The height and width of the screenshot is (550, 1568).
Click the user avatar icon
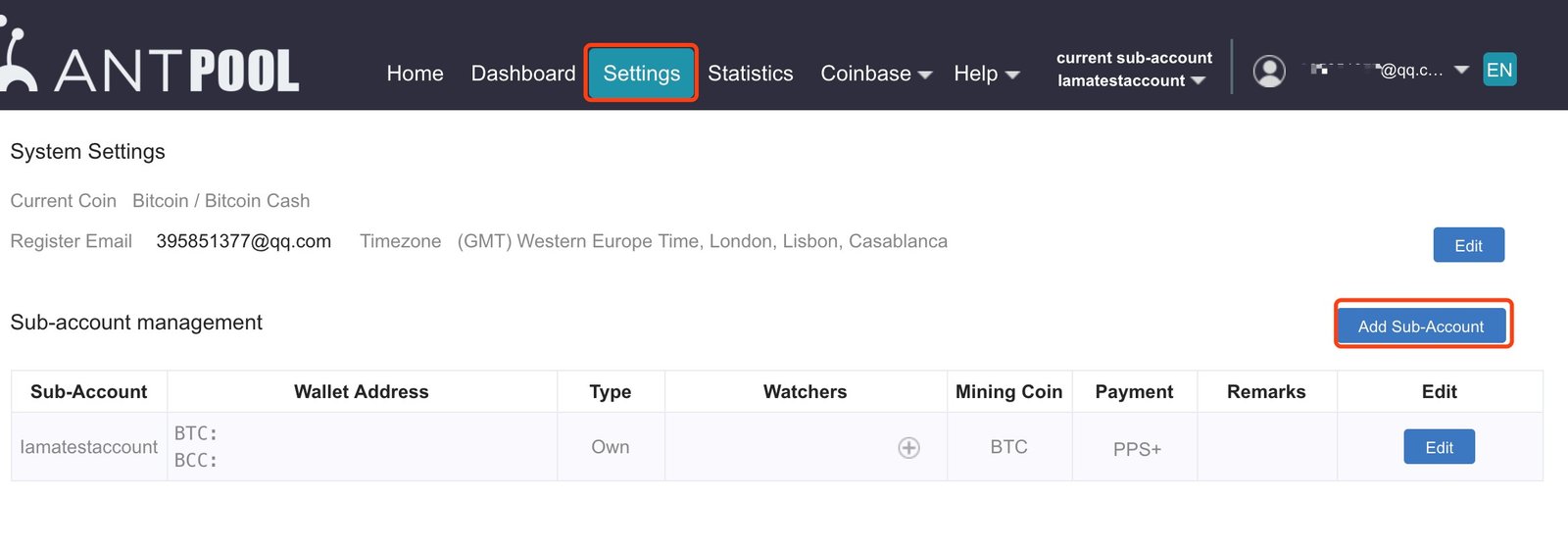[x=1269, y=72]
